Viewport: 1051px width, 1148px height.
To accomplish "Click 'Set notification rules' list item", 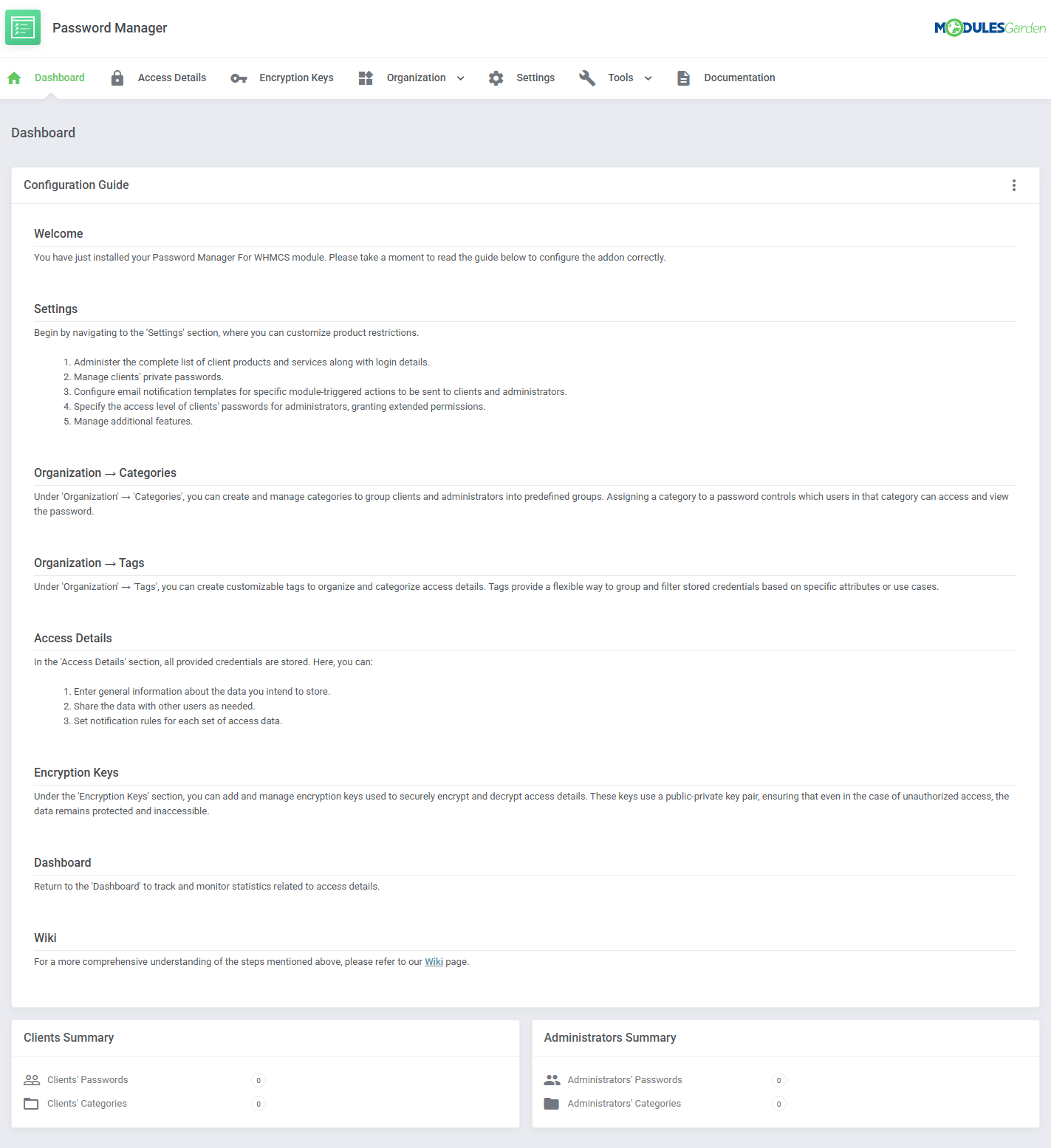I will 178,721.
